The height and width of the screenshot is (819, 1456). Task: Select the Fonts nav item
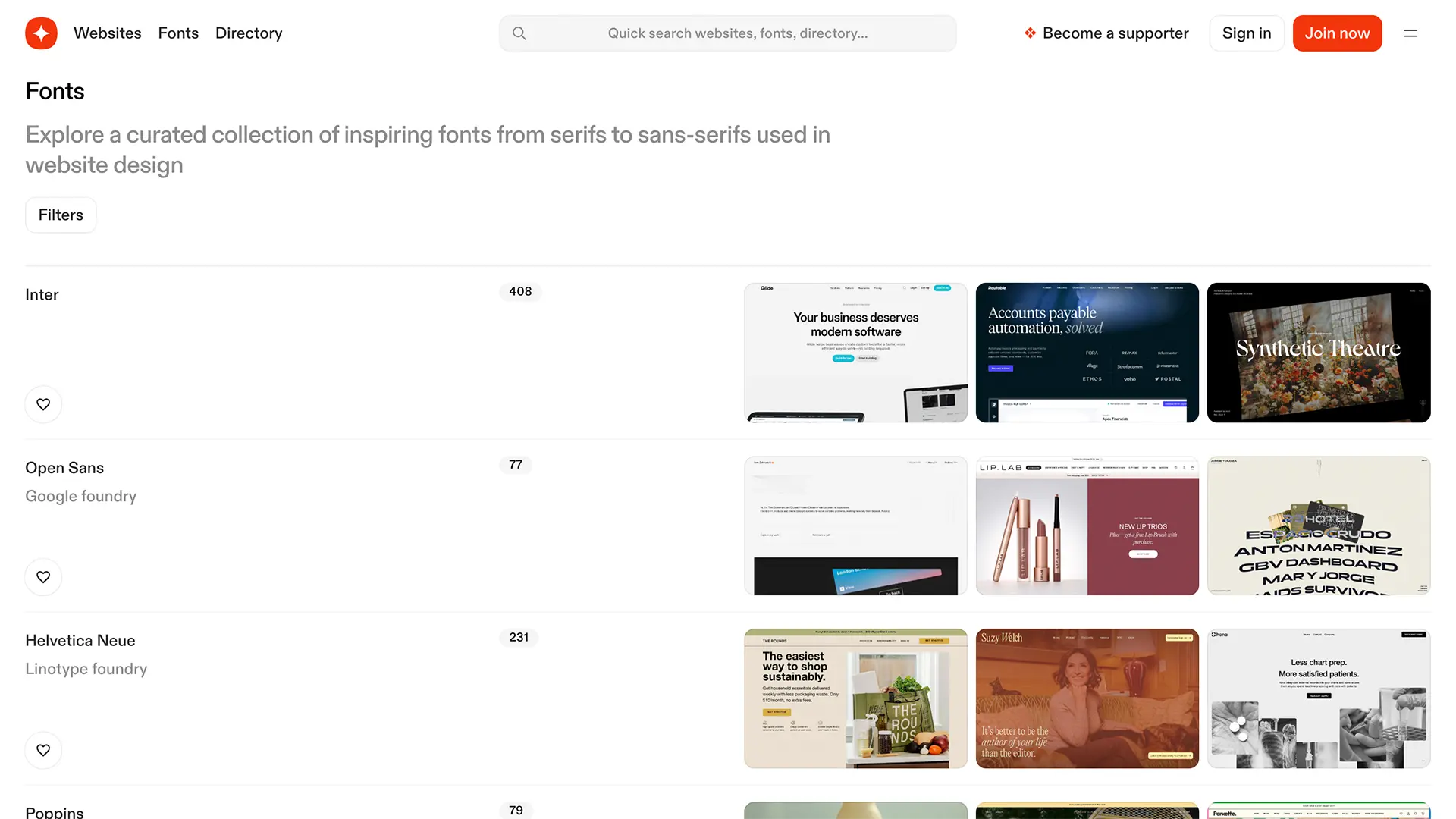tap(178, 33)
